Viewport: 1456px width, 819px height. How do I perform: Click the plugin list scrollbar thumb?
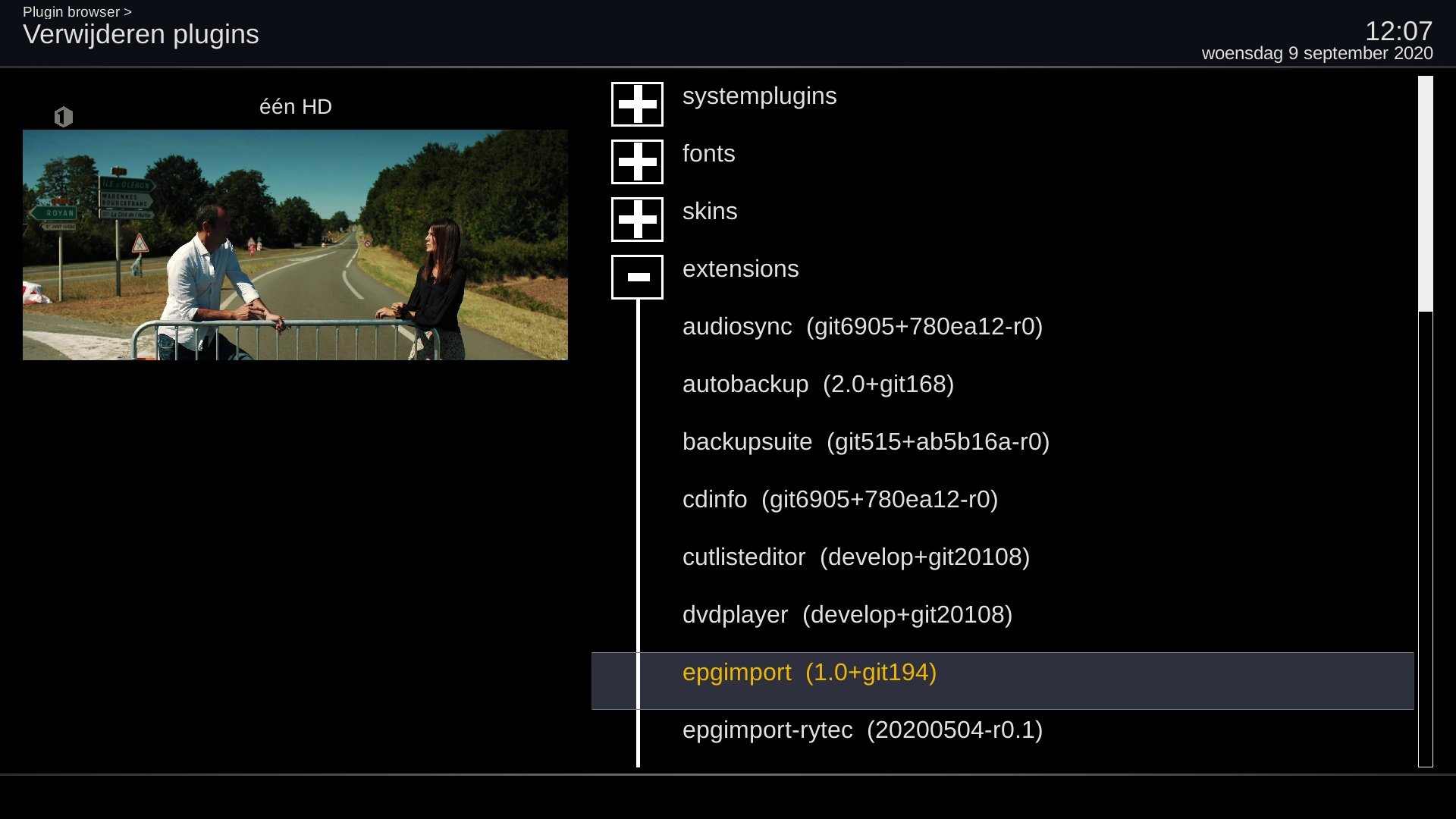1425,193
